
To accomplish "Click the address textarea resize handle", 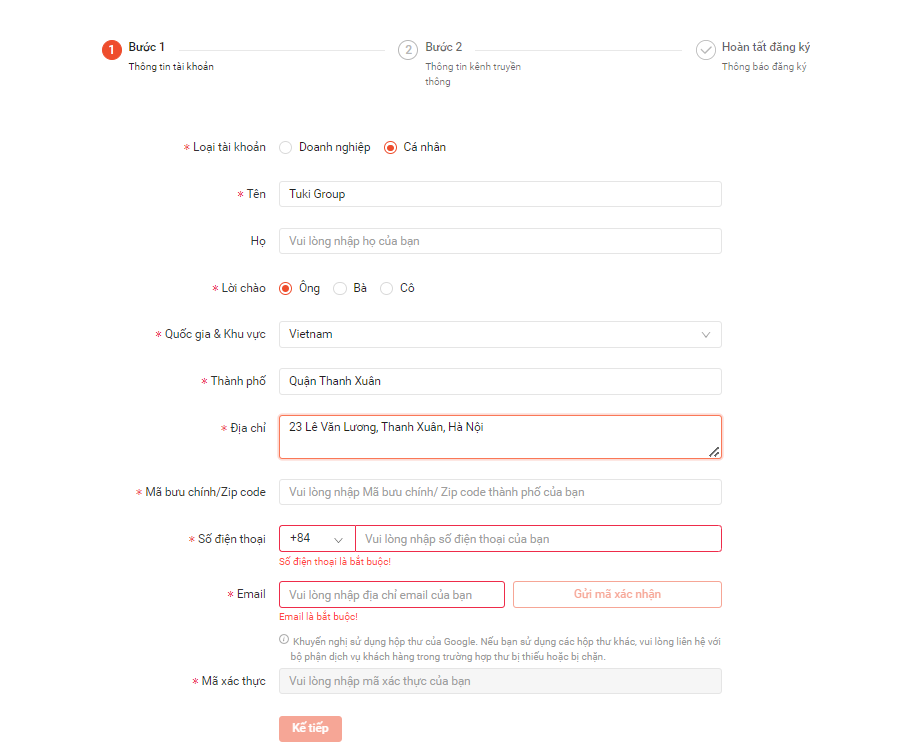I will tap(714, 452).
